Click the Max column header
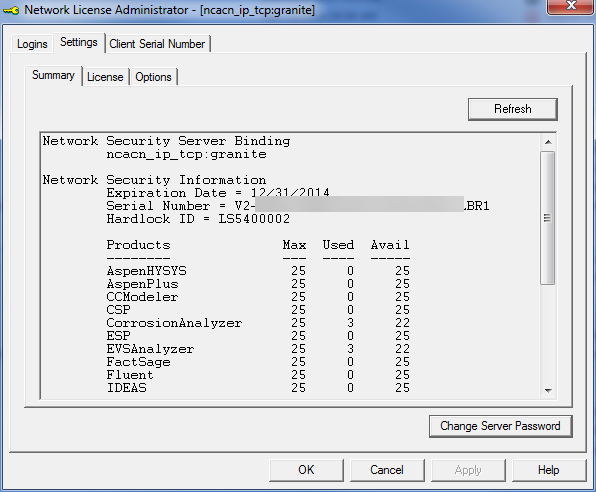596x492 pixels. [295, 245]
